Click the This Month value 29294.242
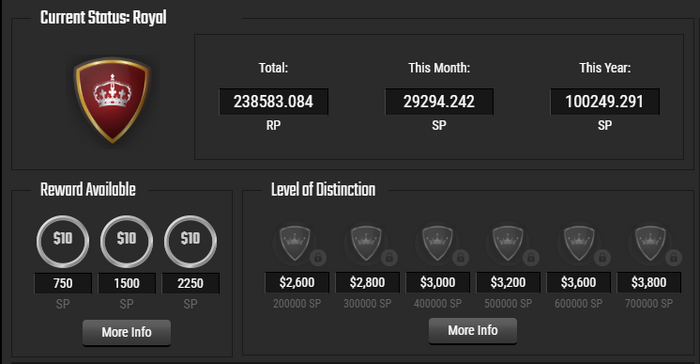This screenshot has height=364, width=700. (x=439, y=102)
